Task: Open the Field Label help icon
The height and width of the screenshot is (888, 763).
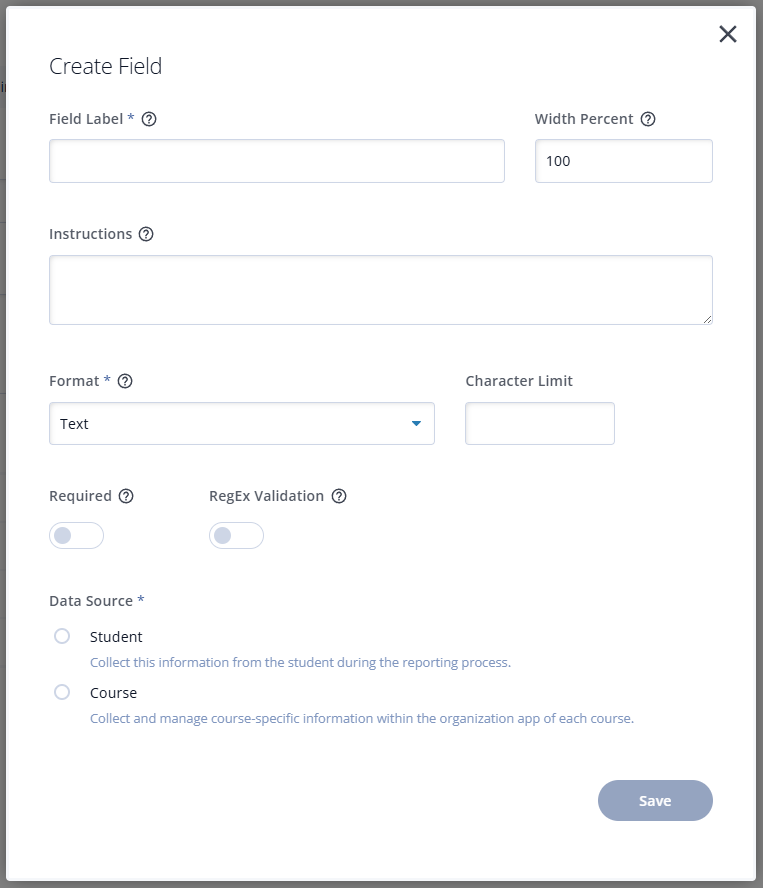Action: 149,119
